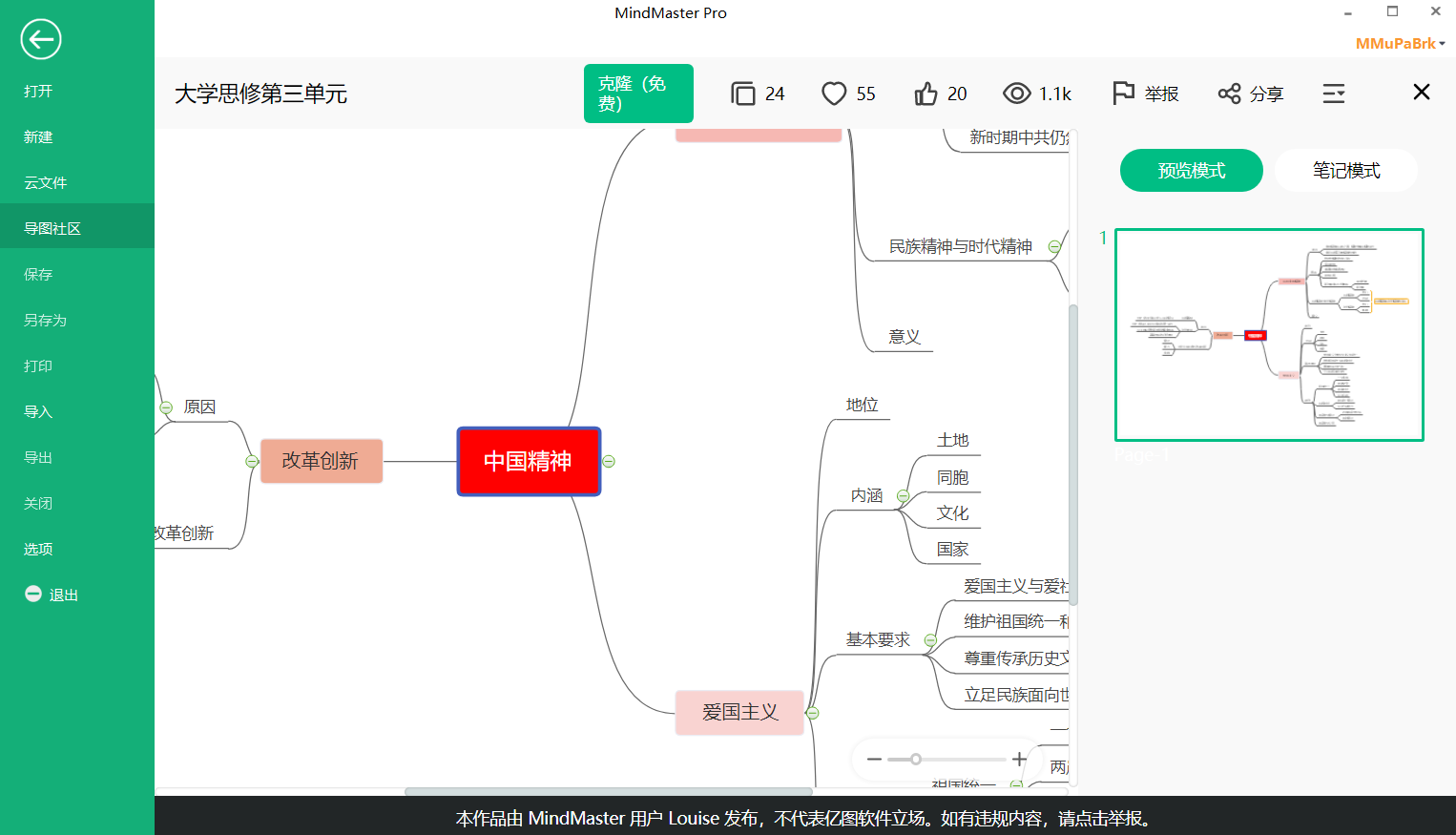
Task: Select 导图社区 in the sidebar
Action: [x=77, y=228]
